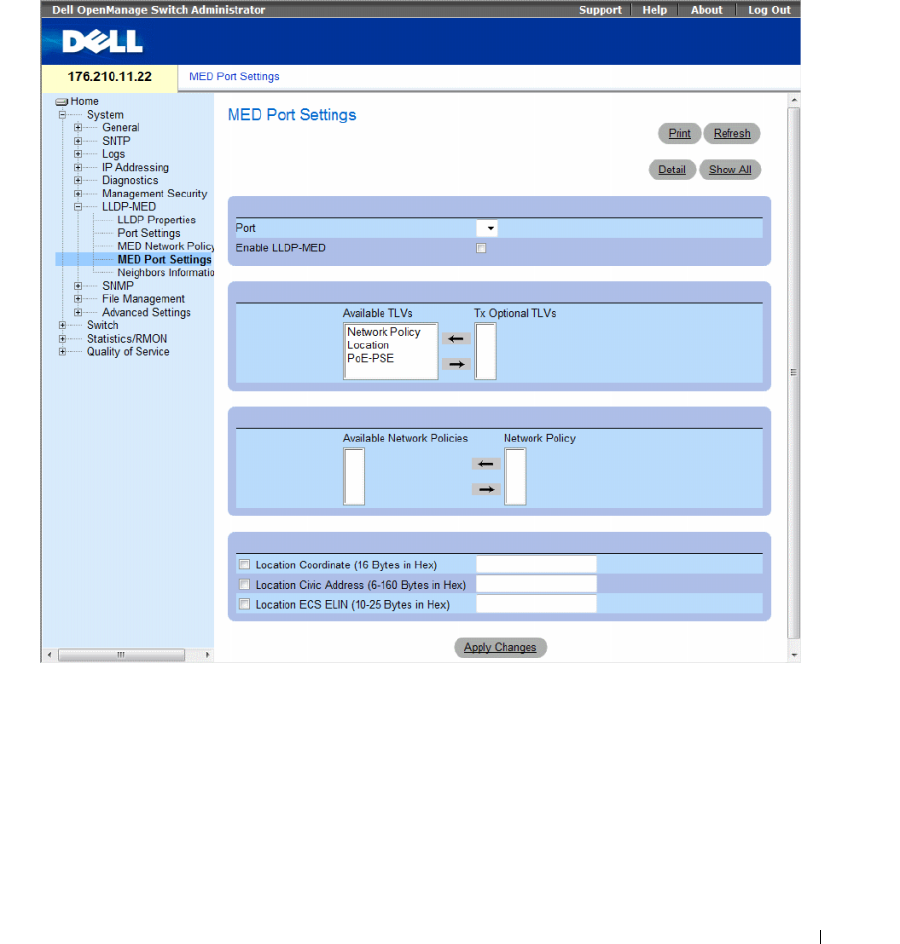Open the Support menu link

point(600,10)
